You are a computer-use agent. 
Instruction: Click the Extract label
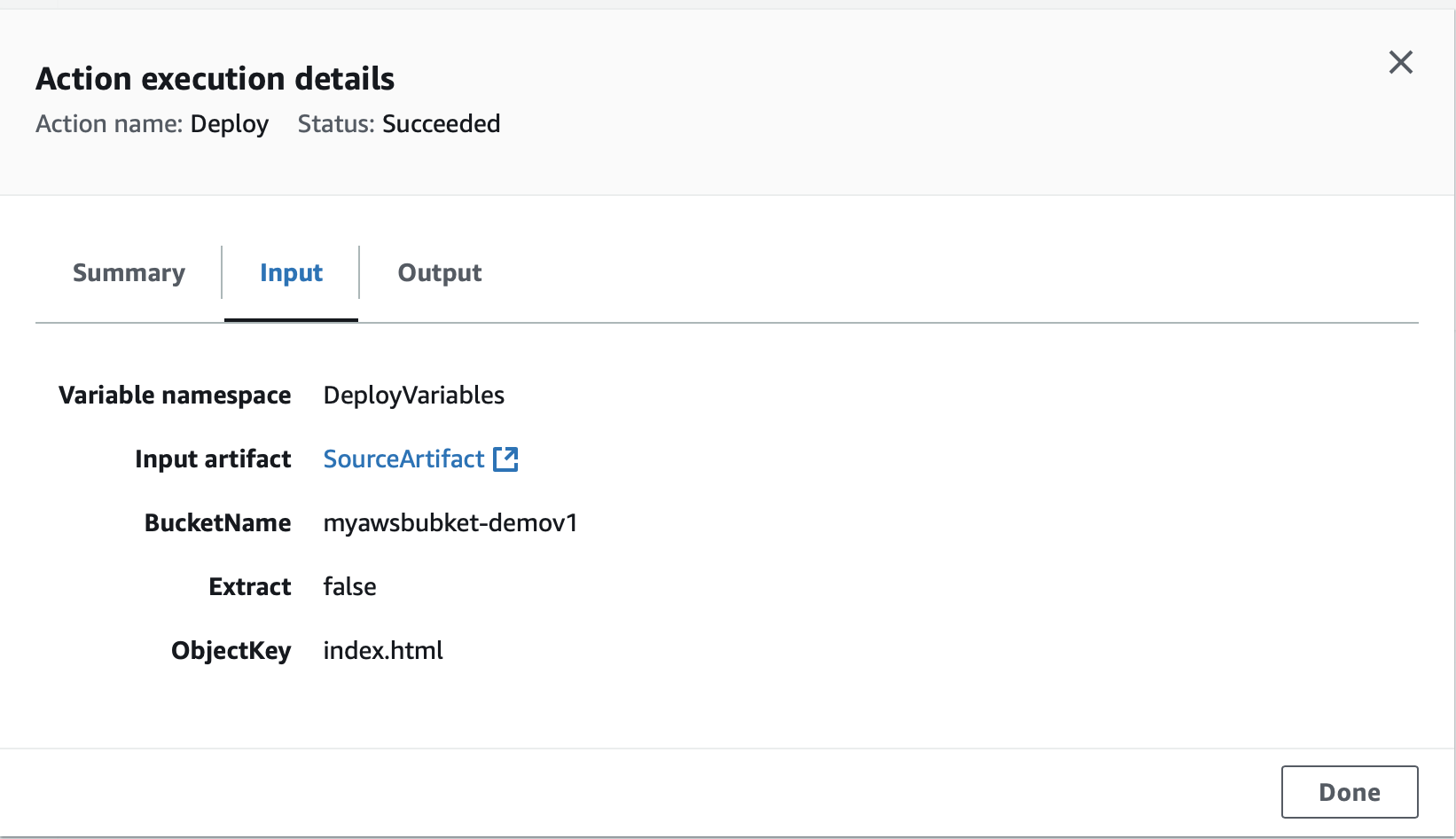(250, 587)
